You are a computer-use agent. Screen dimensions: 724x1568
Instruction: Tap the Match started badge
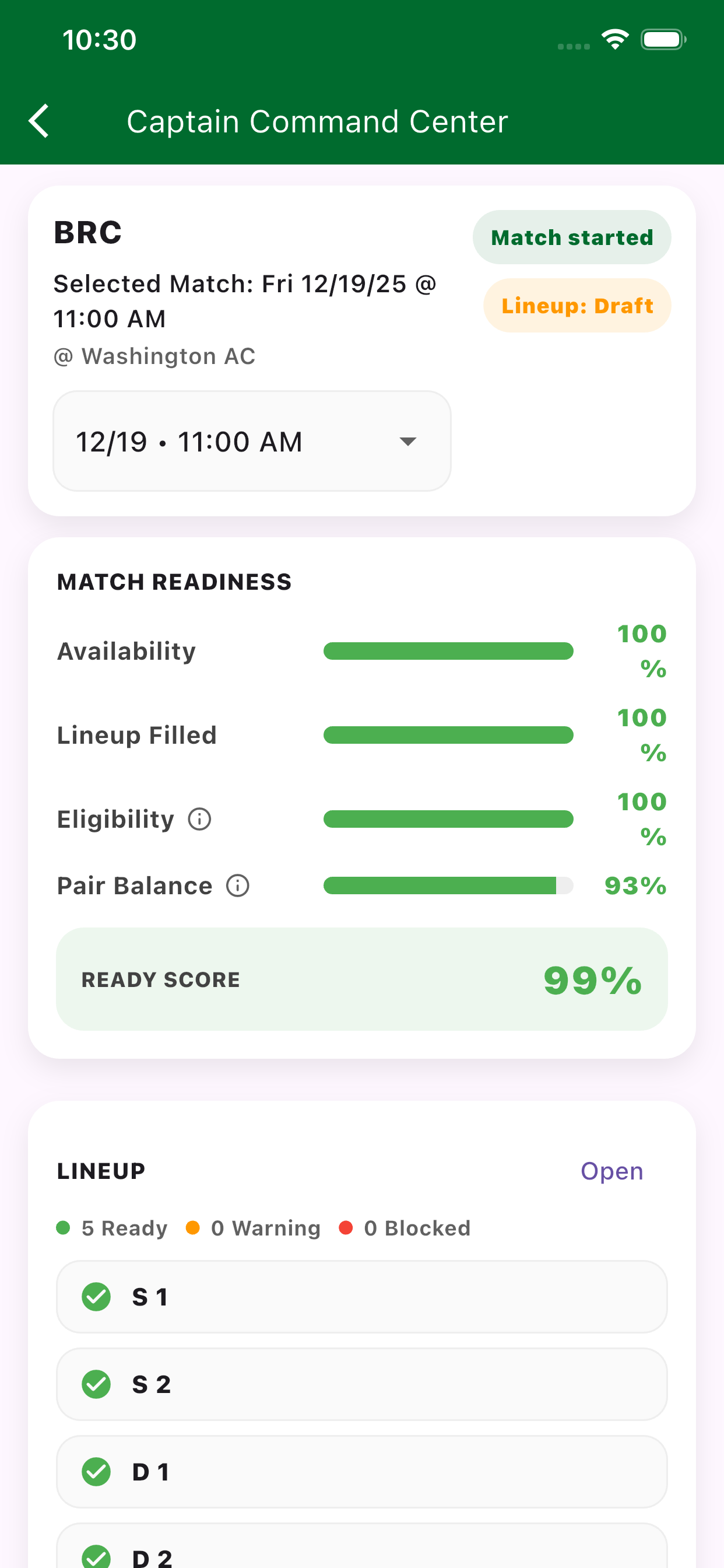(x=572, y=237)
